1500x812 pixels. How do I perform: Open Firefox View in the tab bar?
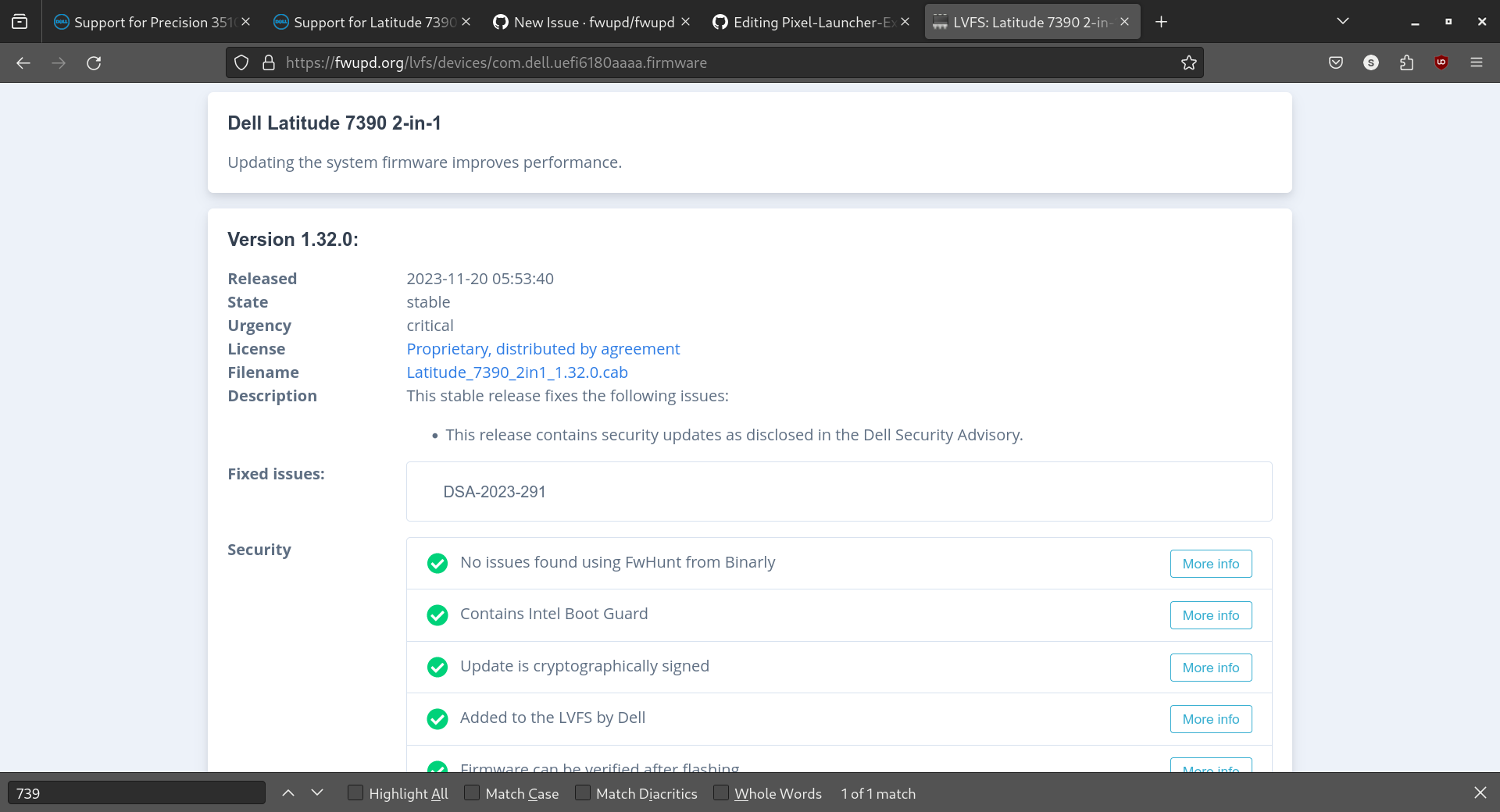click(x=19, y=21)
